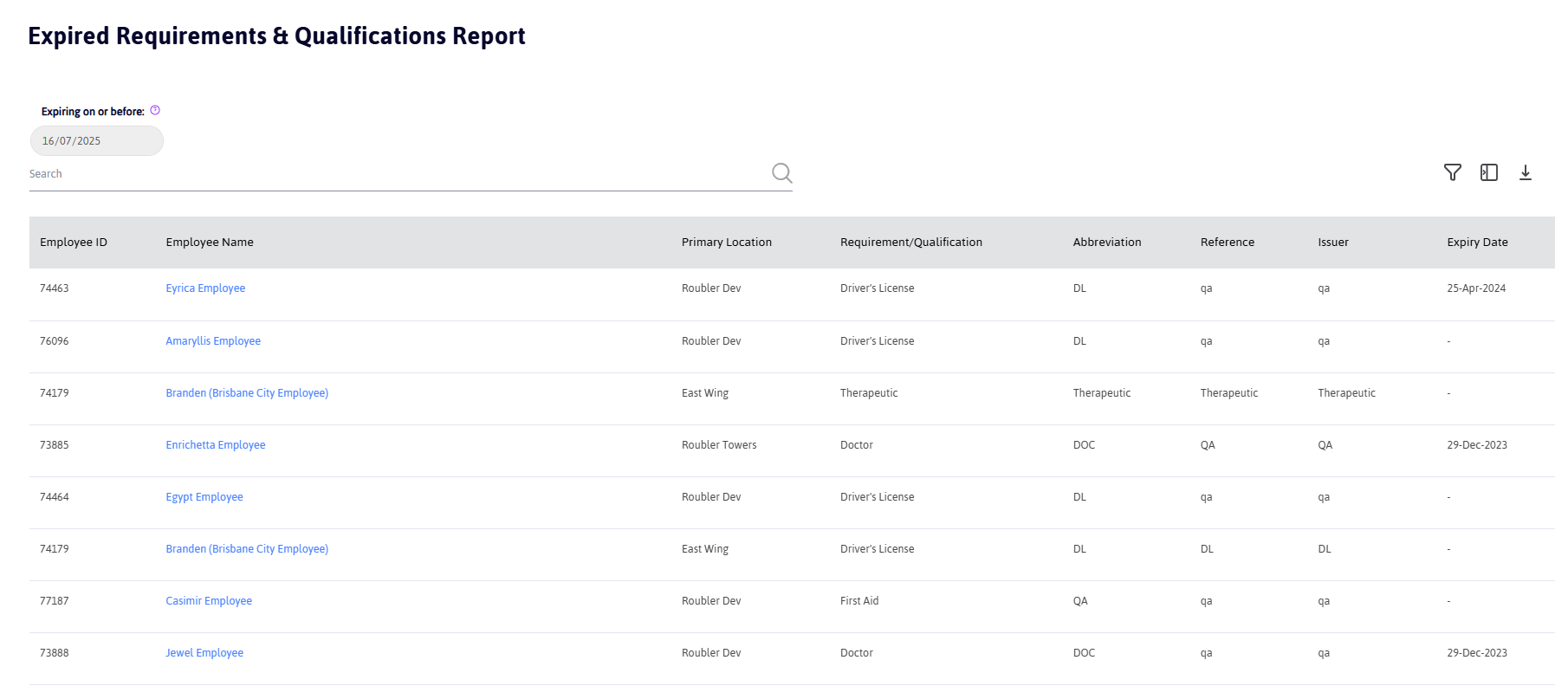
Task: Click the search magnifier icon
Action: (782, 173)
